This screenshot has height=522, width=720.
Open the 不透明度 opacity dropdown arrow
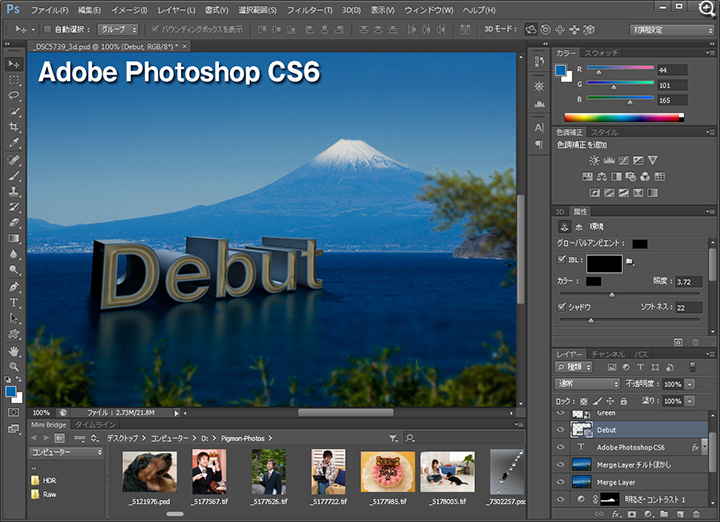[x=690, y=384]
